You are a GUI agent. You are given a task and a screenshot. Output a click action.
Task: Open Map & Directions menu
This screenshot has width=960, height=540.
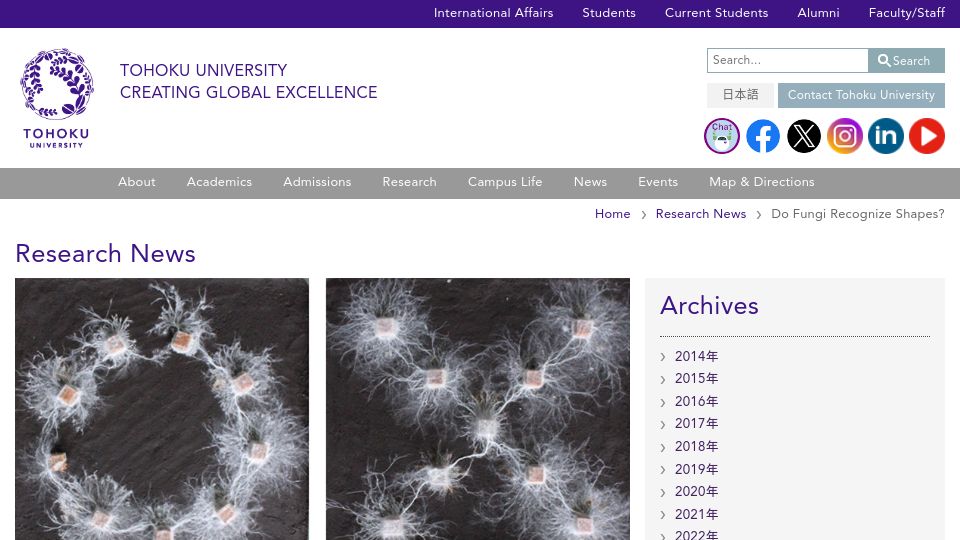pos(762,182)
